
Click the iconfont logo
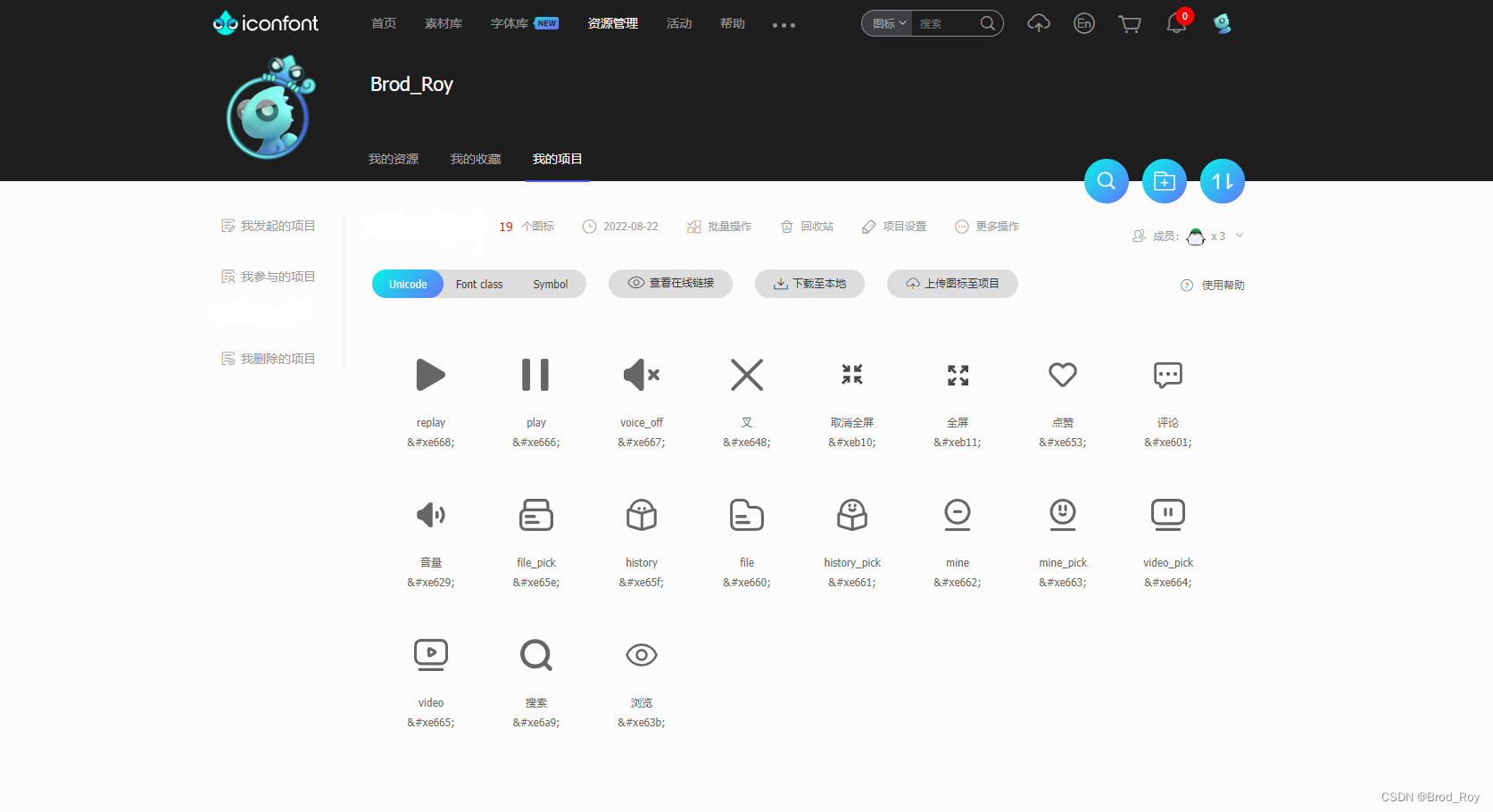tap(266, 23)
